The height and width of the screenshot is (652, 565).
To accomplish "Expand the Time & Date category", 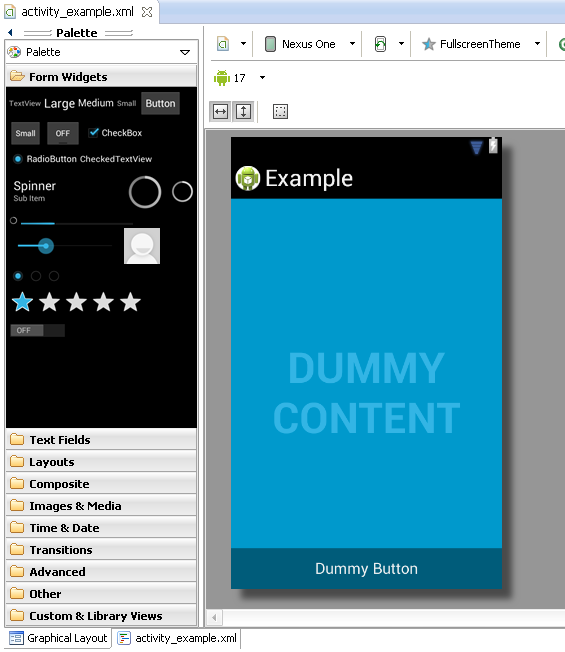I will (x=101, y=528).
